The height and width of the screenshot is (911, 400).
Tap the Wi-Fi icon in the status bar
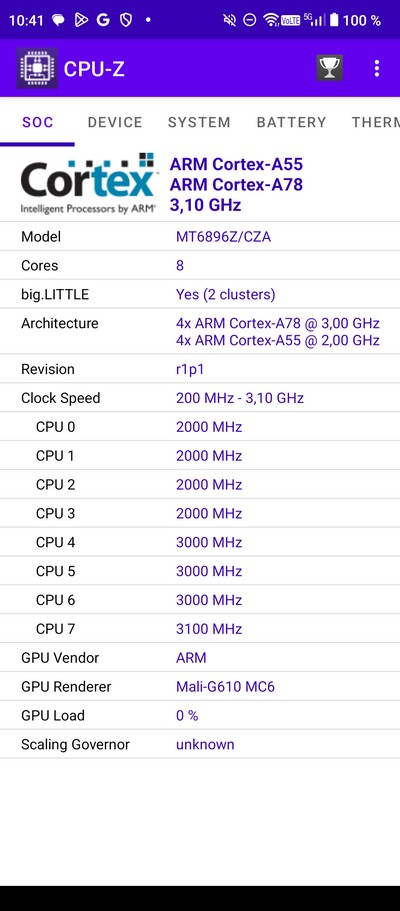point(270,20)
